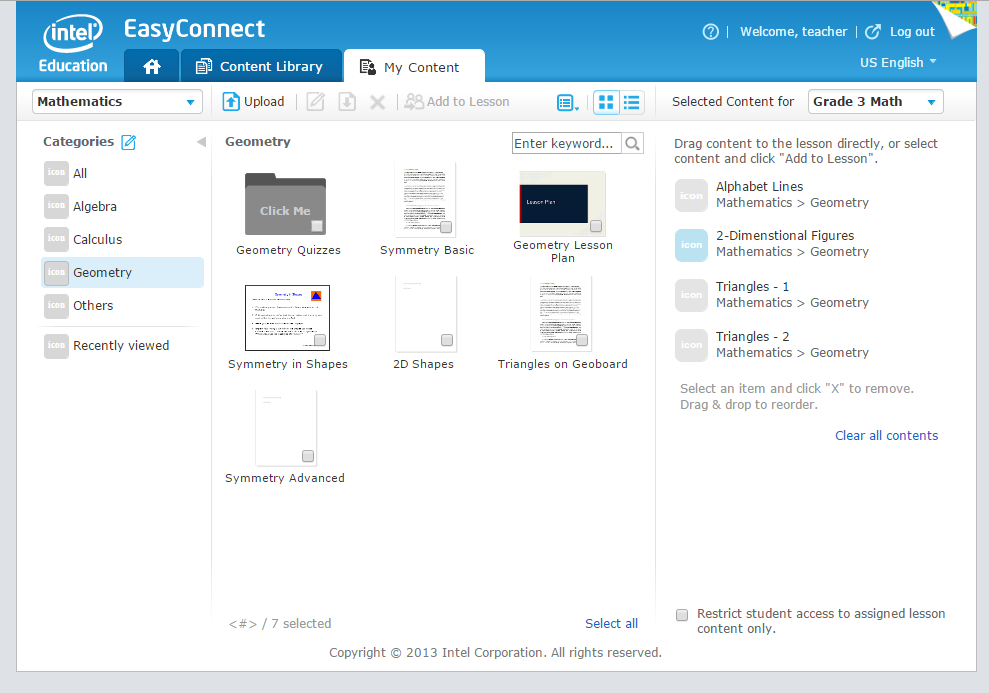Click Clear all contents link
The width and height of the screenshot is (989, 693).
point(886,435)
